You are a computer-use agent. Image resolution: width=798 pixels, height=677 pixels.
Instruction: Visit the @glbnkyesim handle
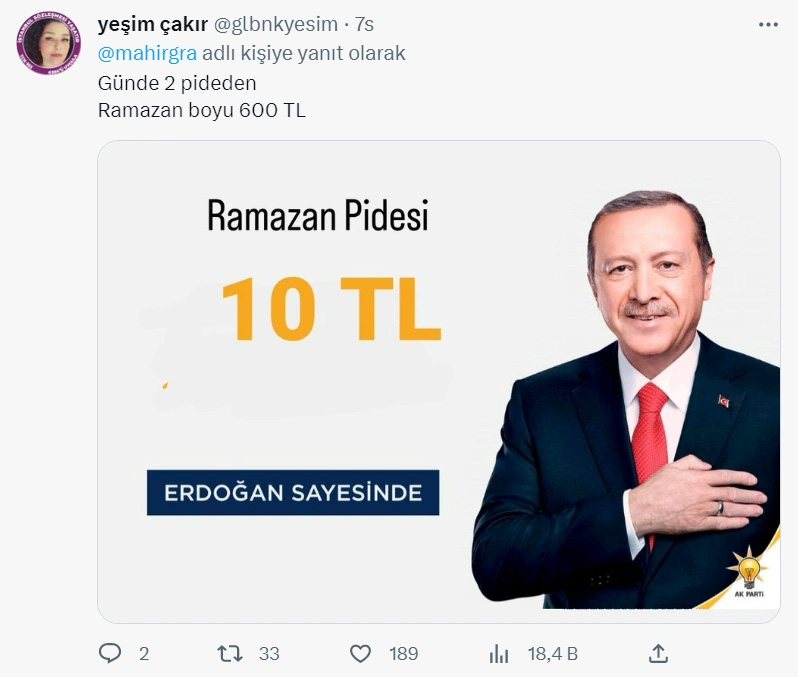tap(275, 24)
